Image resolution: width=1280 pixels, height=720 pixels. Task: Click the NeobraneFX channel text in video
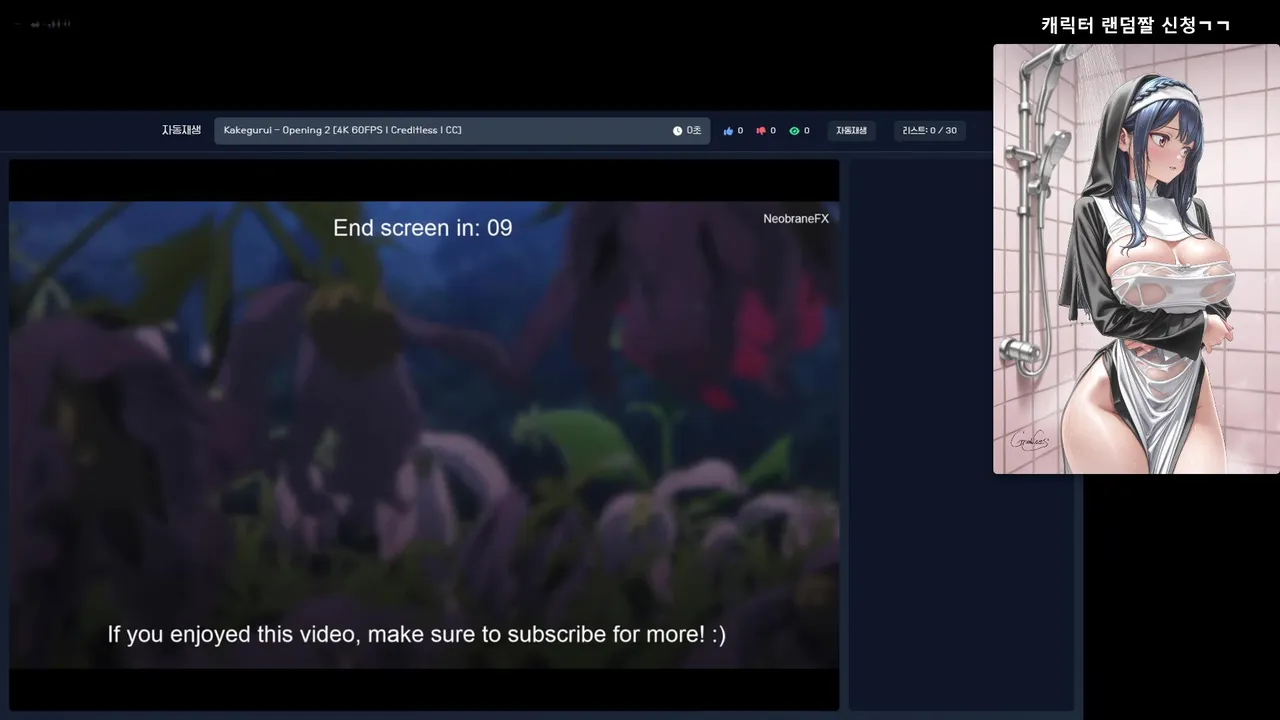(796, 218)
